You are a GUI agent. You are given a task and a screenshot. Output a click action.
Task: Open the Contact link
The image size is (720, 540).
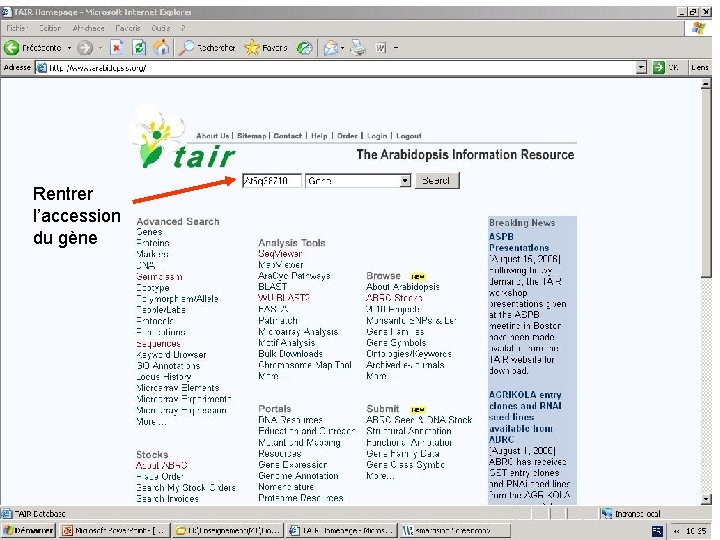click(x=288, y=136)
